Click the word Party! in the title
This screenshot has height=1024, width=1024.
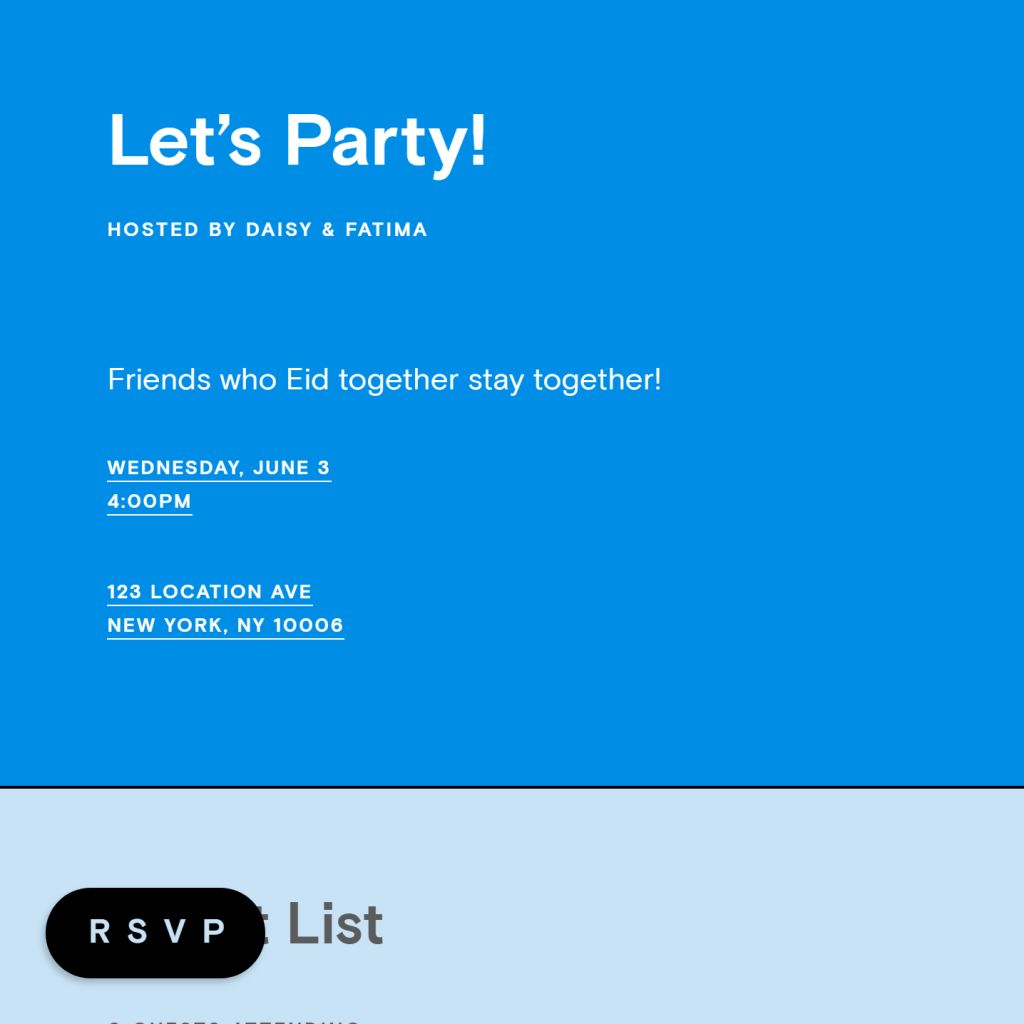pyautogui.click(x=386, y=140)
